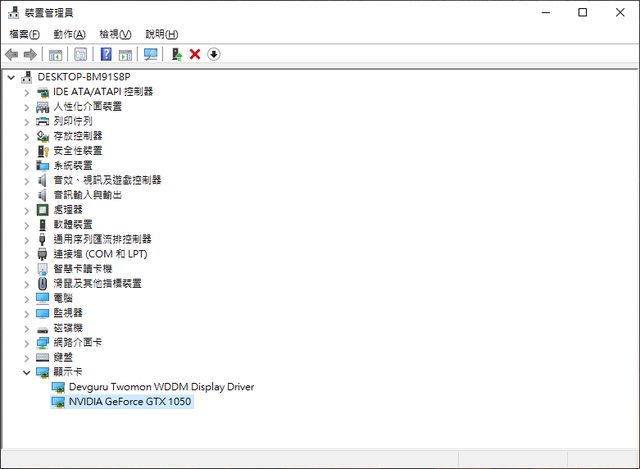Click the Back arrow in the toolbar
The height and width of the screenshot is (469, 640).
(11, 54)
